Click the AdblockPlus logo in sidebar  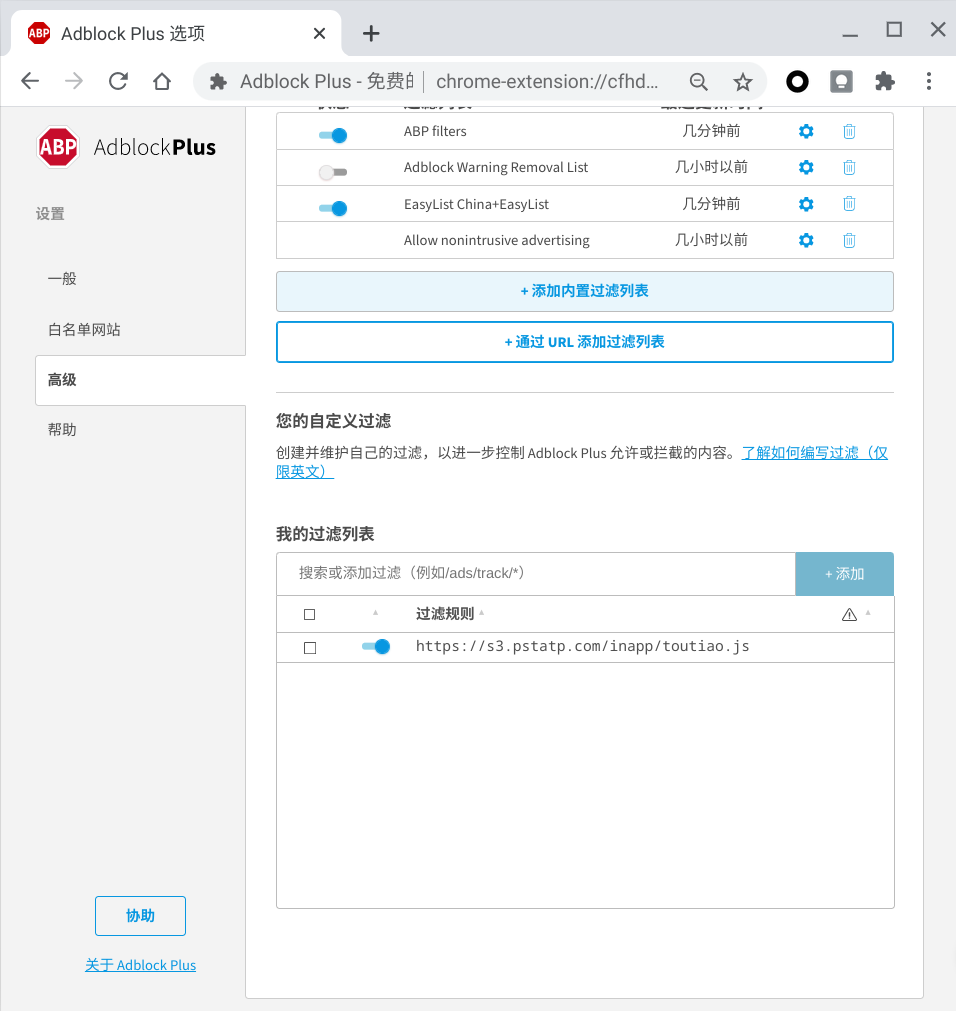click(126, 147)
